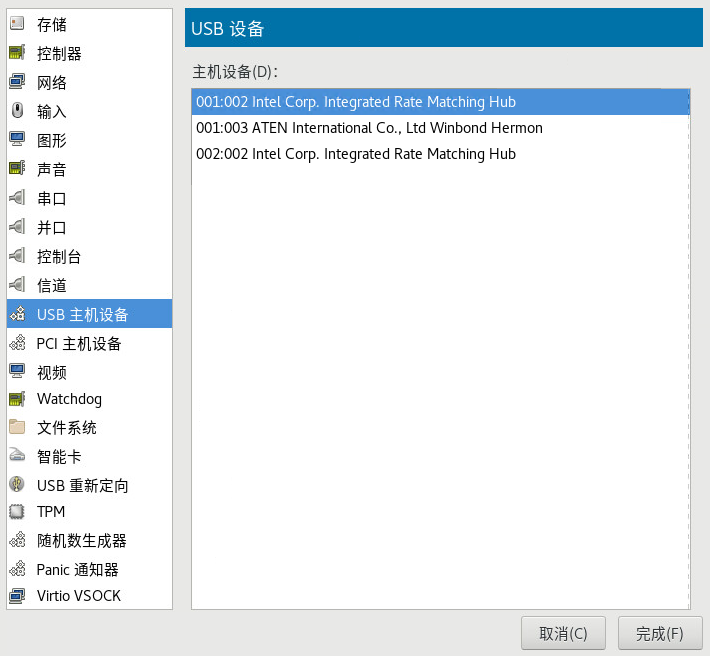This screenshot has width=710, height=656.
Task: Select the 智能卡 entry
Action: coord(90,456)
